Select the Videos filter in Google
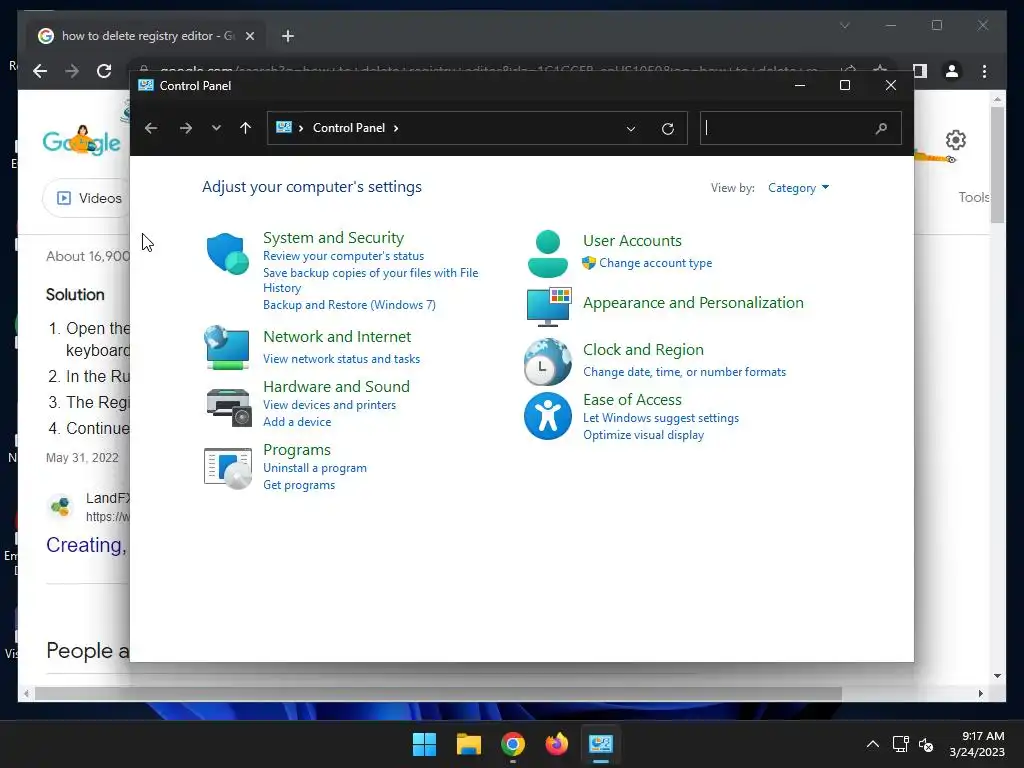Screen dimensions: 1024x768 [x=89, y=198]
